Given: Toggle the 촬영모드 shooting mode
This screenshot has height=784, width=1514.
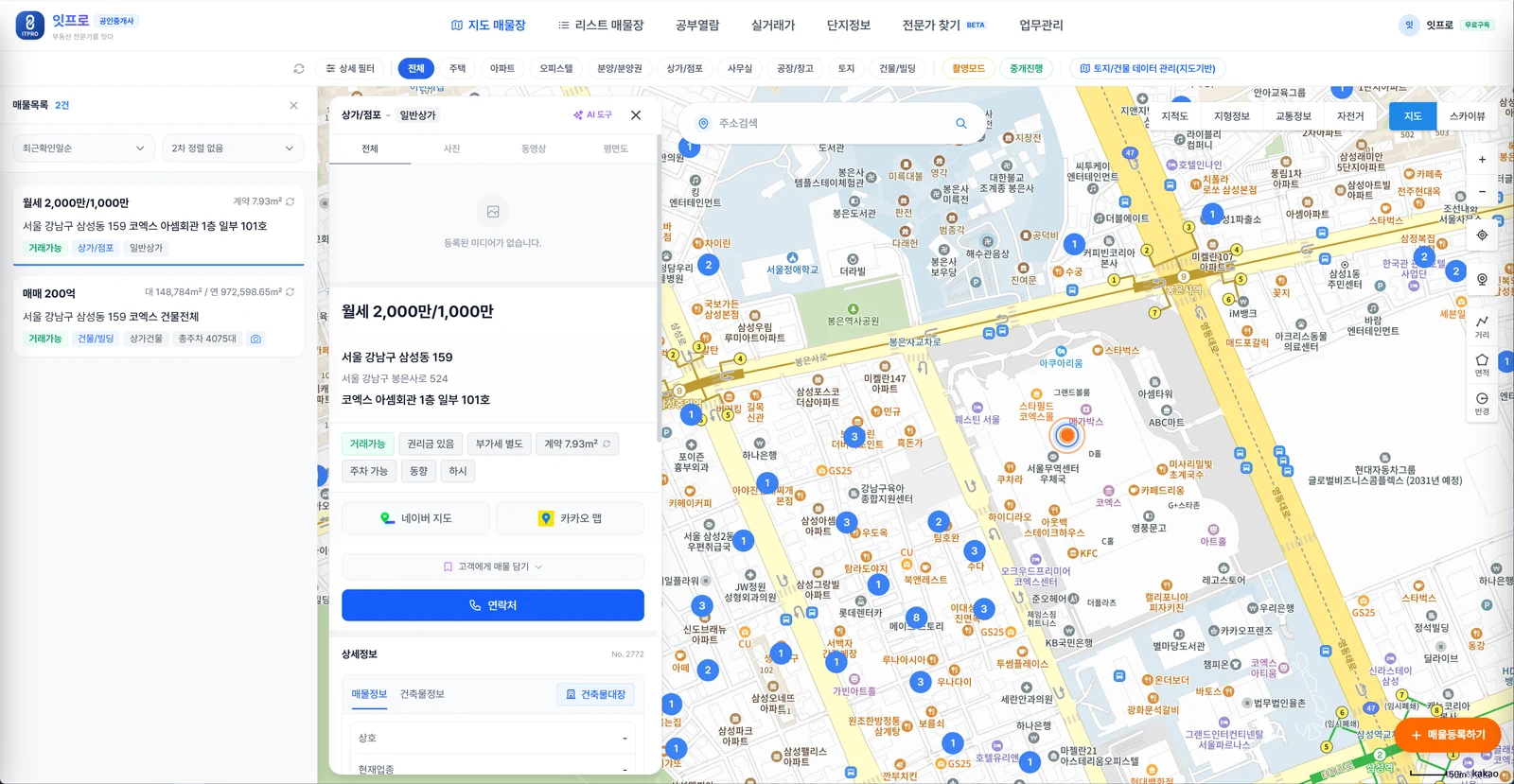Looking at the screenshot, I should tap(968, 68).
